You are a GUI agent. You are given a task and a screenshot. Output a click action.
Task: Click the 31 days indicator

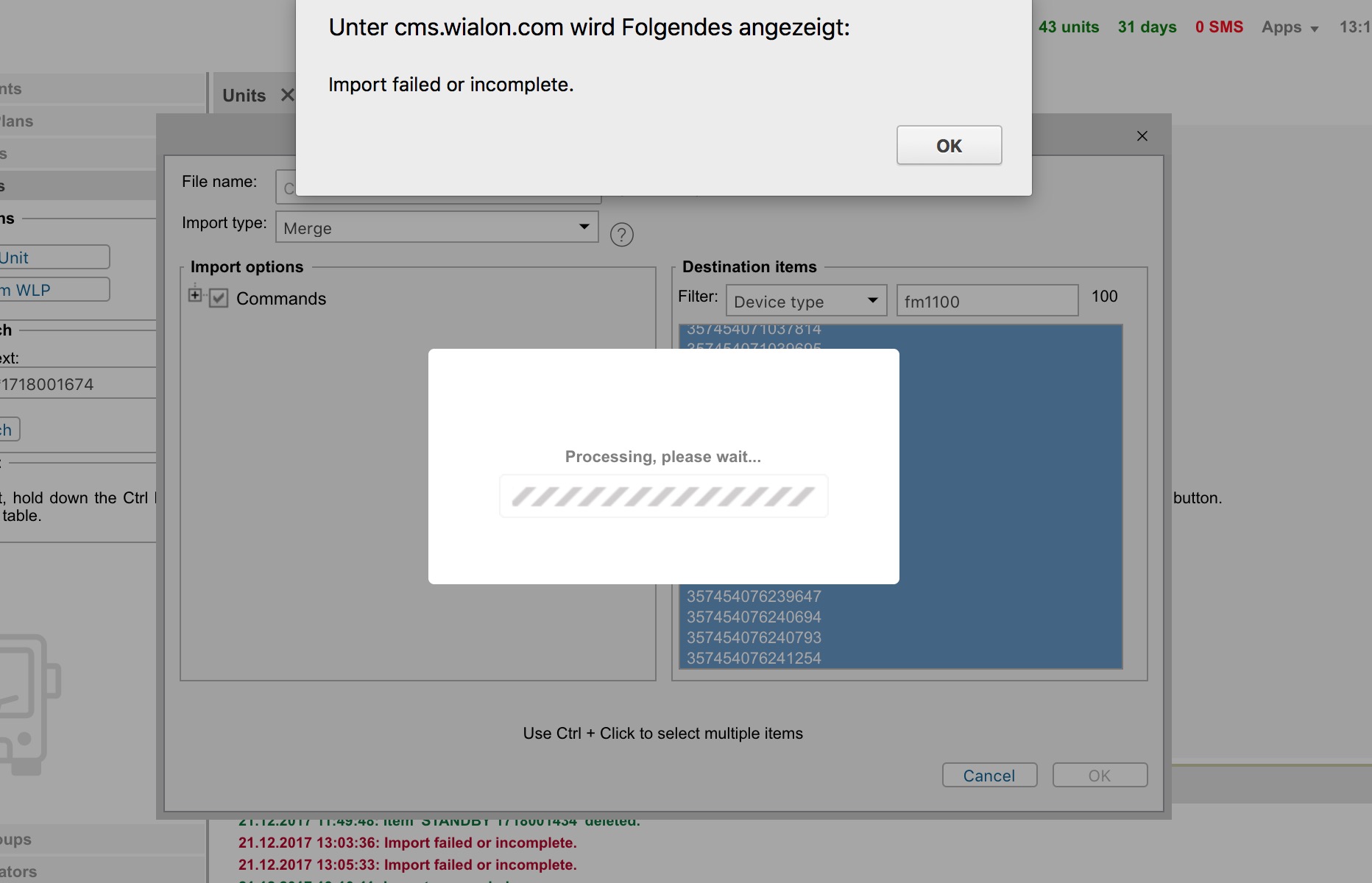(1147, 27)
